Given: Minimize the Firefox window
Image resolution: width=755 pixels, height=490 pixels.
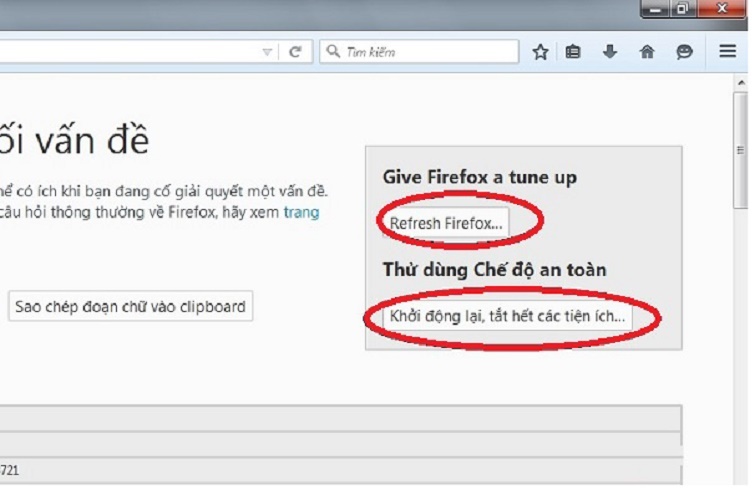Looking at the screenshot, I should click(x=657, y=9).
